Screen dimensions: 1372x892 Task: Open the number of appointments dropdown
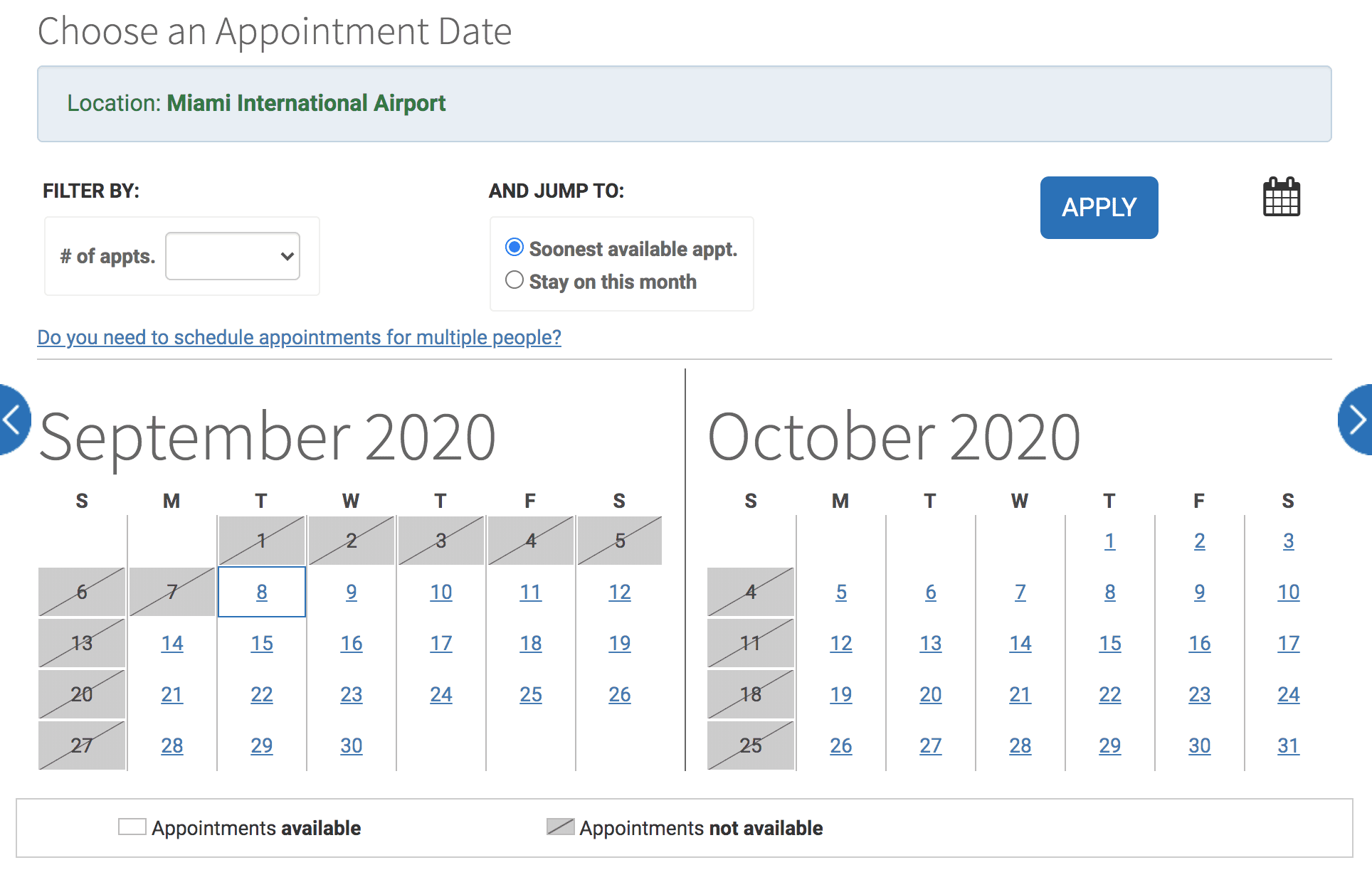click(232, 256)
